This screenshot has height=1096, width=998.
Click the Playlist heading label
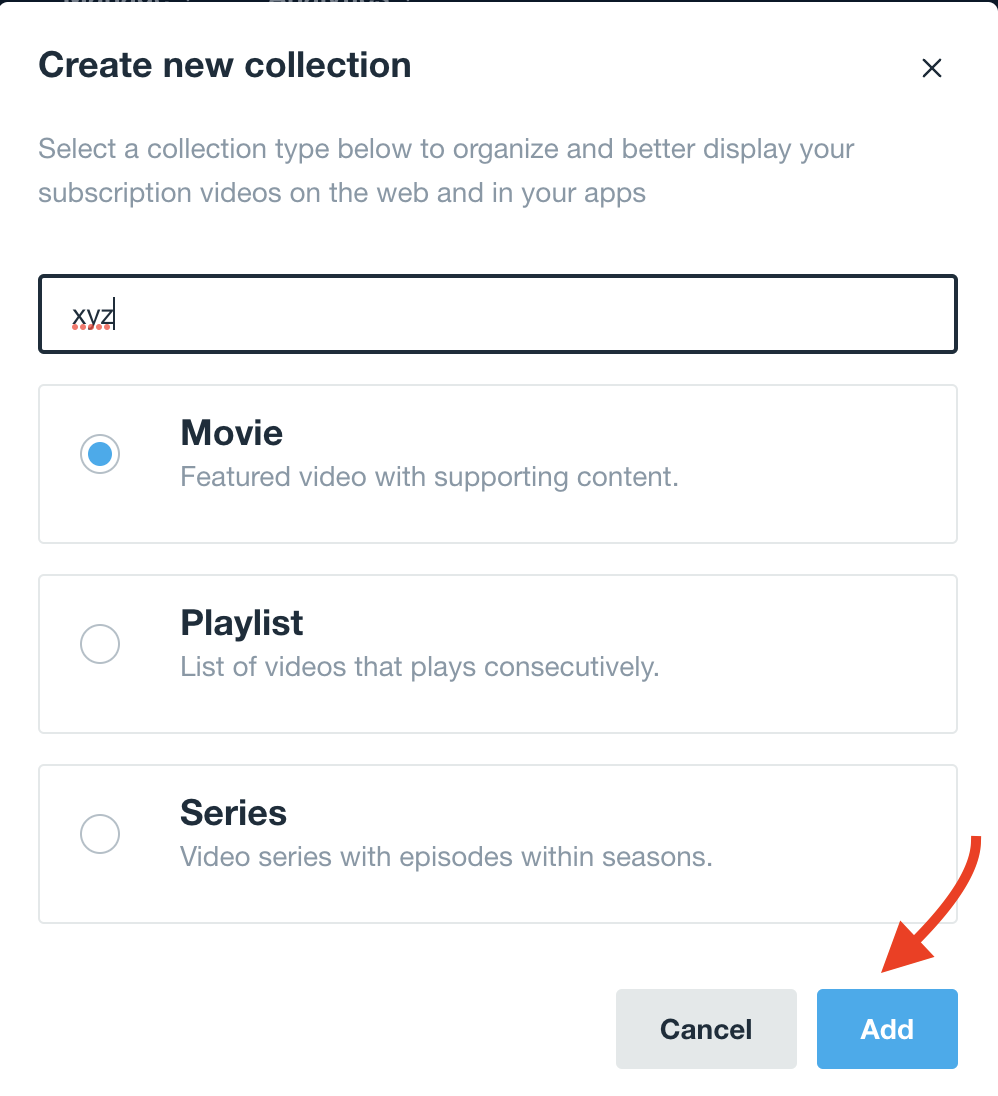pyautogui.click(x=241, y=623)
